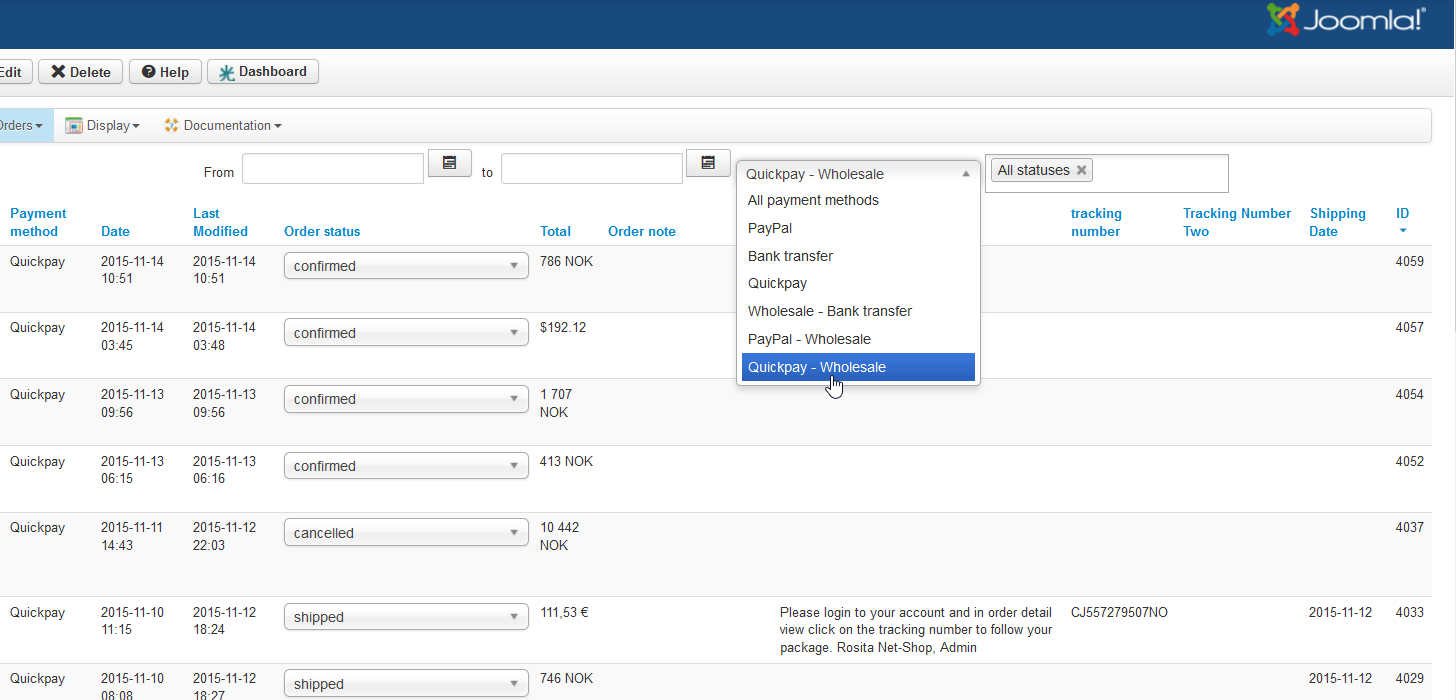Sort by Last Modified column
The width and height of the screenshot is (1456, 700).
[220, 222]
